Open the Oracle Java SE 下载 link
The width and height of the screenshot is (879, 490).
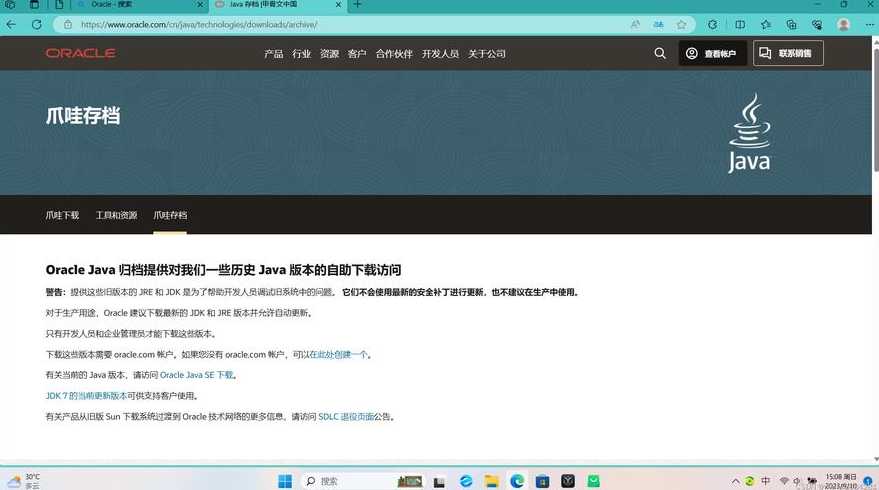196,375
